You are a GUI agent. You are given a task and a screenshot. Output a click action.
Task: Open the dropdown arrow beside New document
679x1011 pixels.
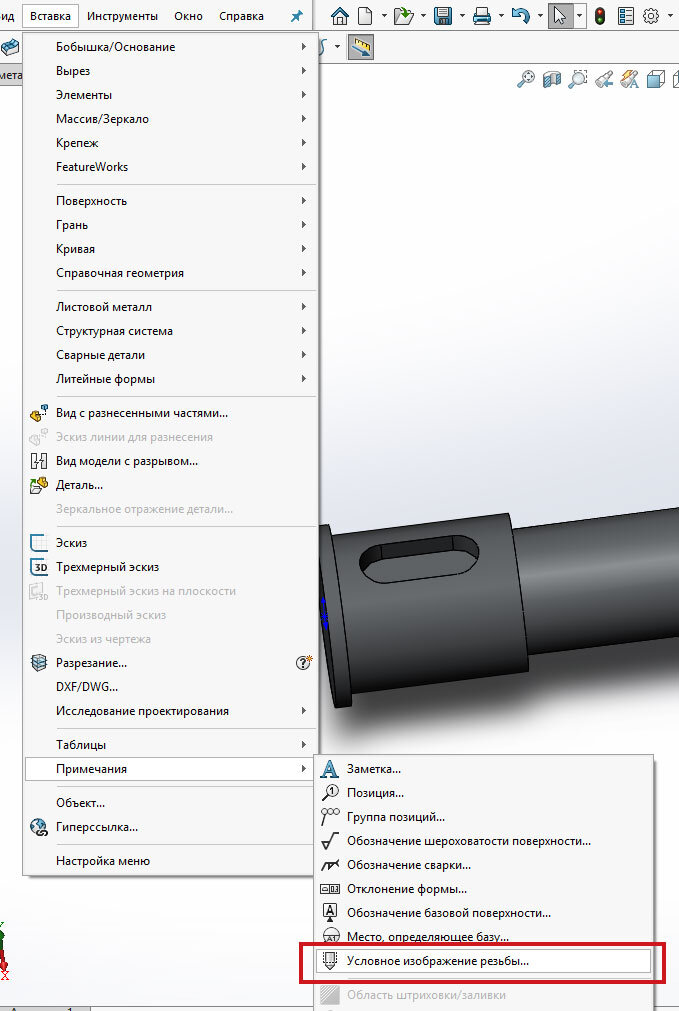point(384,15)
